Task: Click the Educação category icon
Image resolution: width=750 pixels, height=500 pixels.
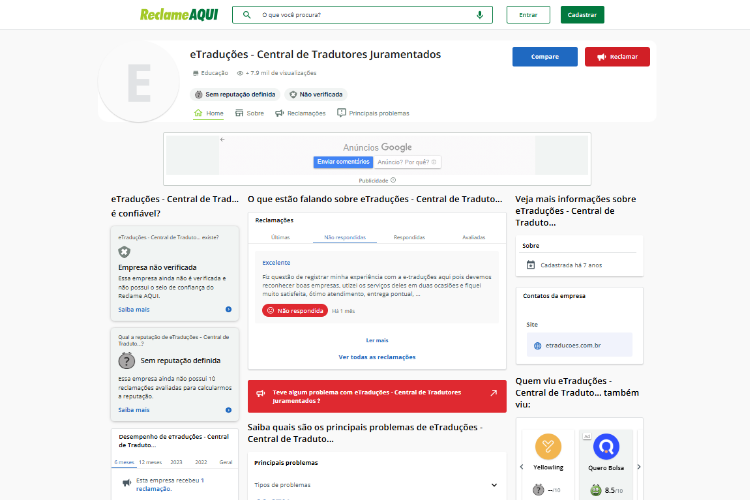Action: coord(195,73)
